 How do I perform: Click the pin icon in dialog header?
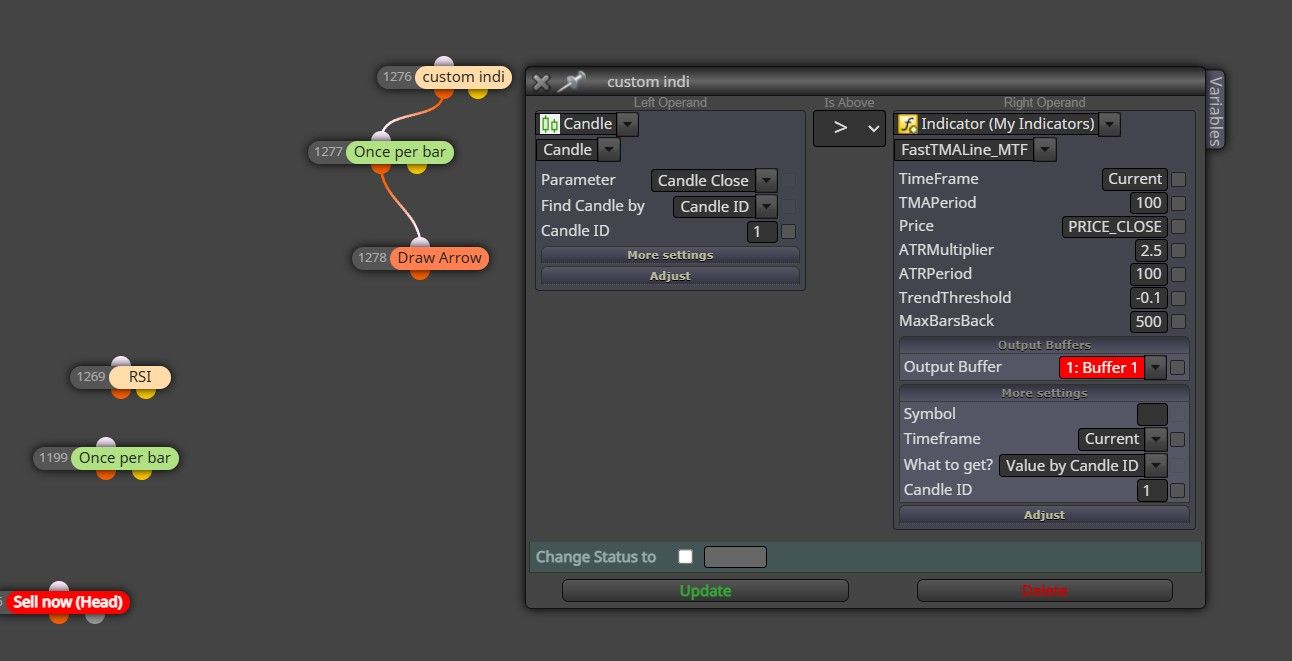tap(571, 81)
